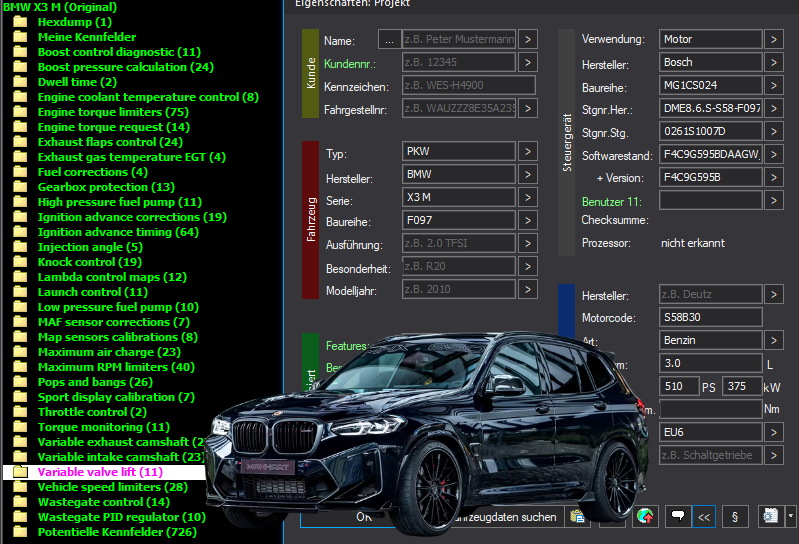This screenshot has width=799, height=544.
Task: Click folder icon beside Torque monitoring (11)
Action: pyautogui.click(x=20, y=427)
